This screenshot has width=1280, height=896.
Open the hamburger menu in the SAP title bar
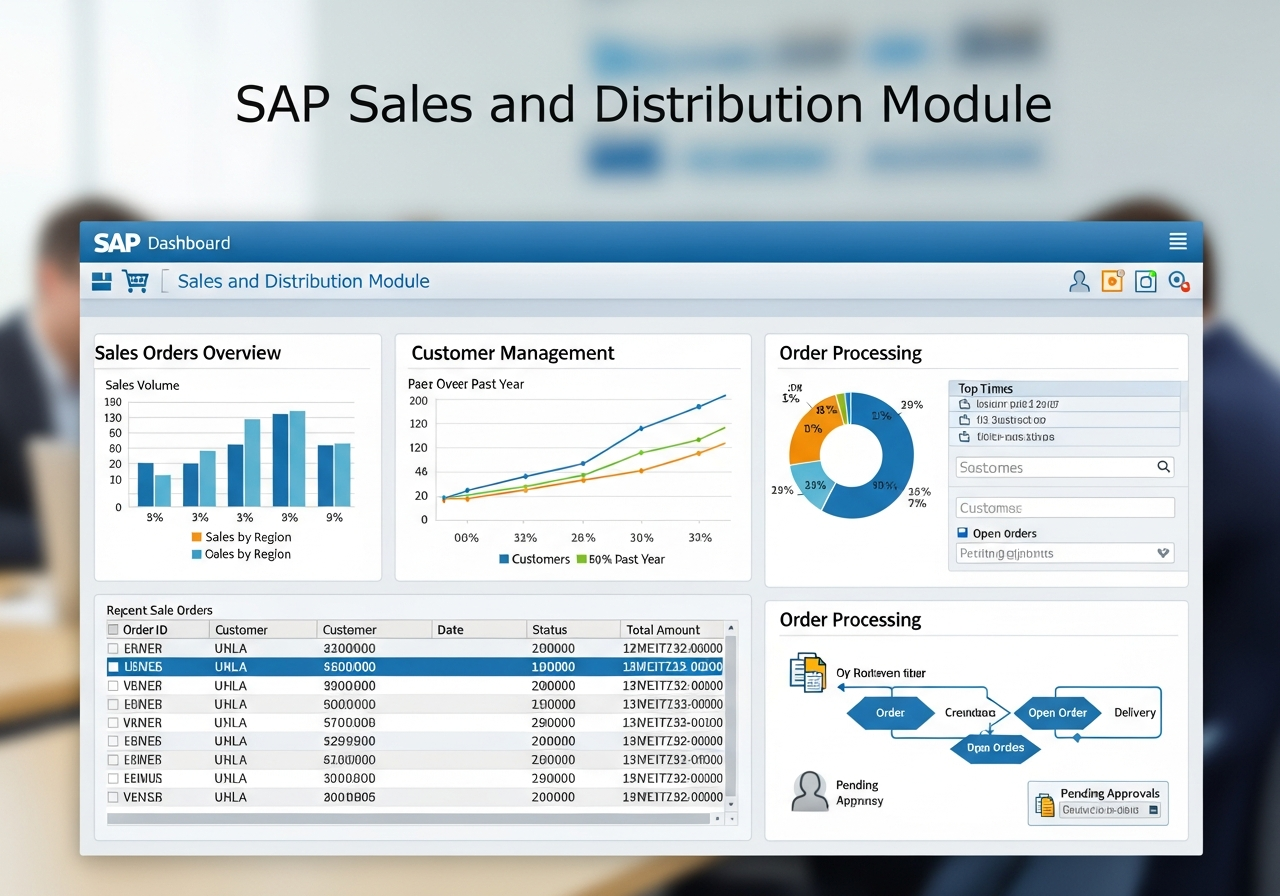point(1178,241)
